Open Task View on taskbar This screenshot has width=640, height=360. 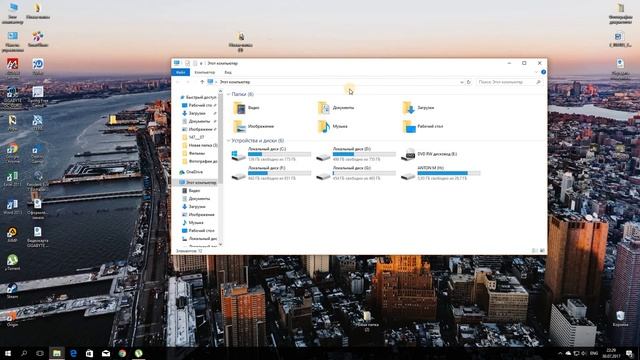[40, 353]
